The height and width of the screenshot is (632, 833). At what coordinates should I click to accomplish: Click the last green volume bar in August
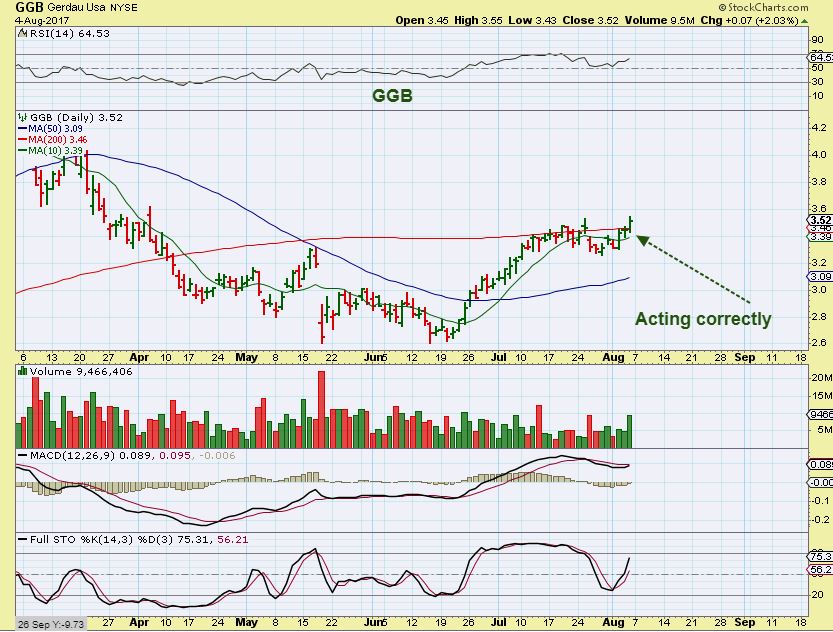[x=630, y=431]
